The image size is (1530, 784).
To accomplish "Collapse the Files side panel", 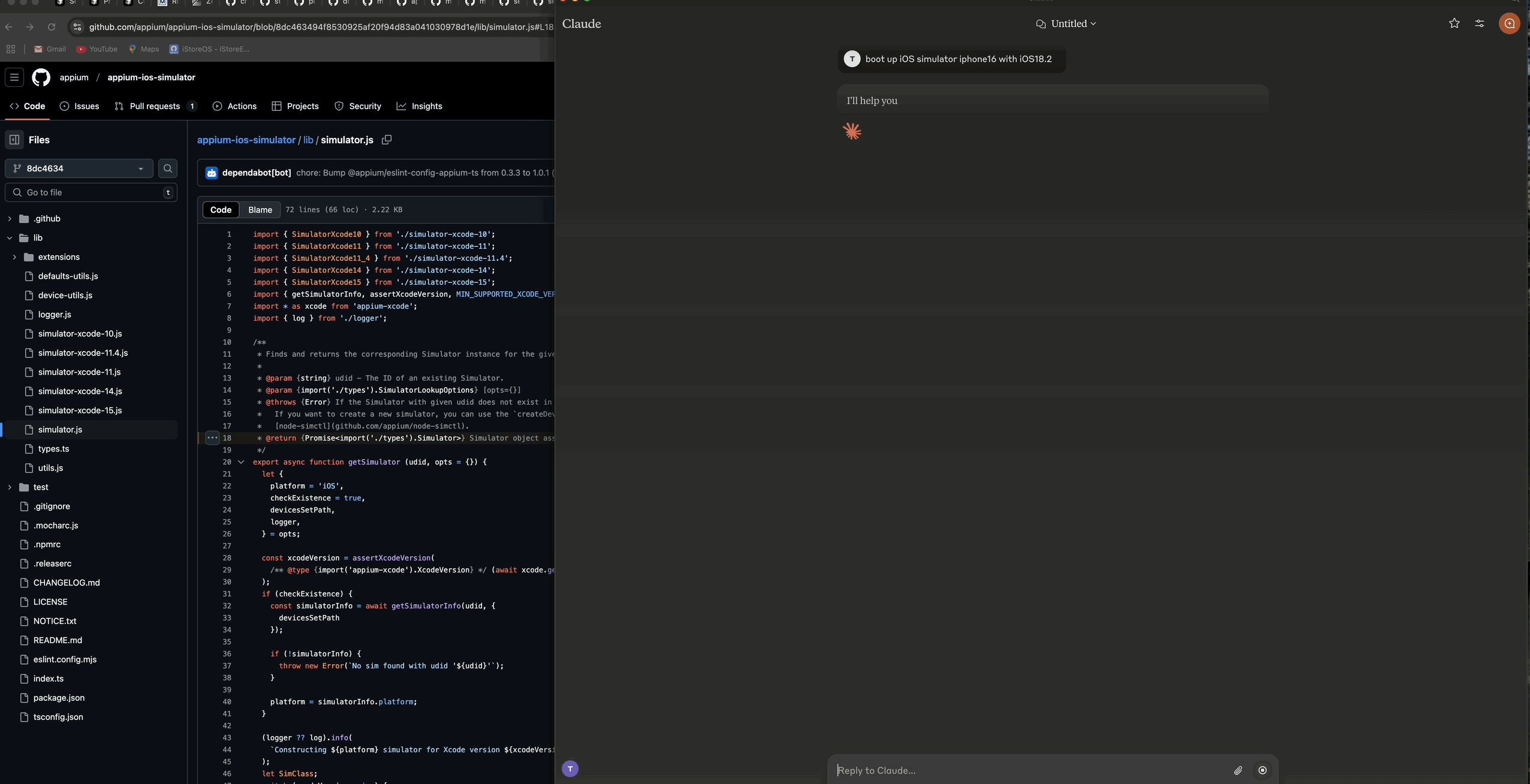I will point(14,140).
